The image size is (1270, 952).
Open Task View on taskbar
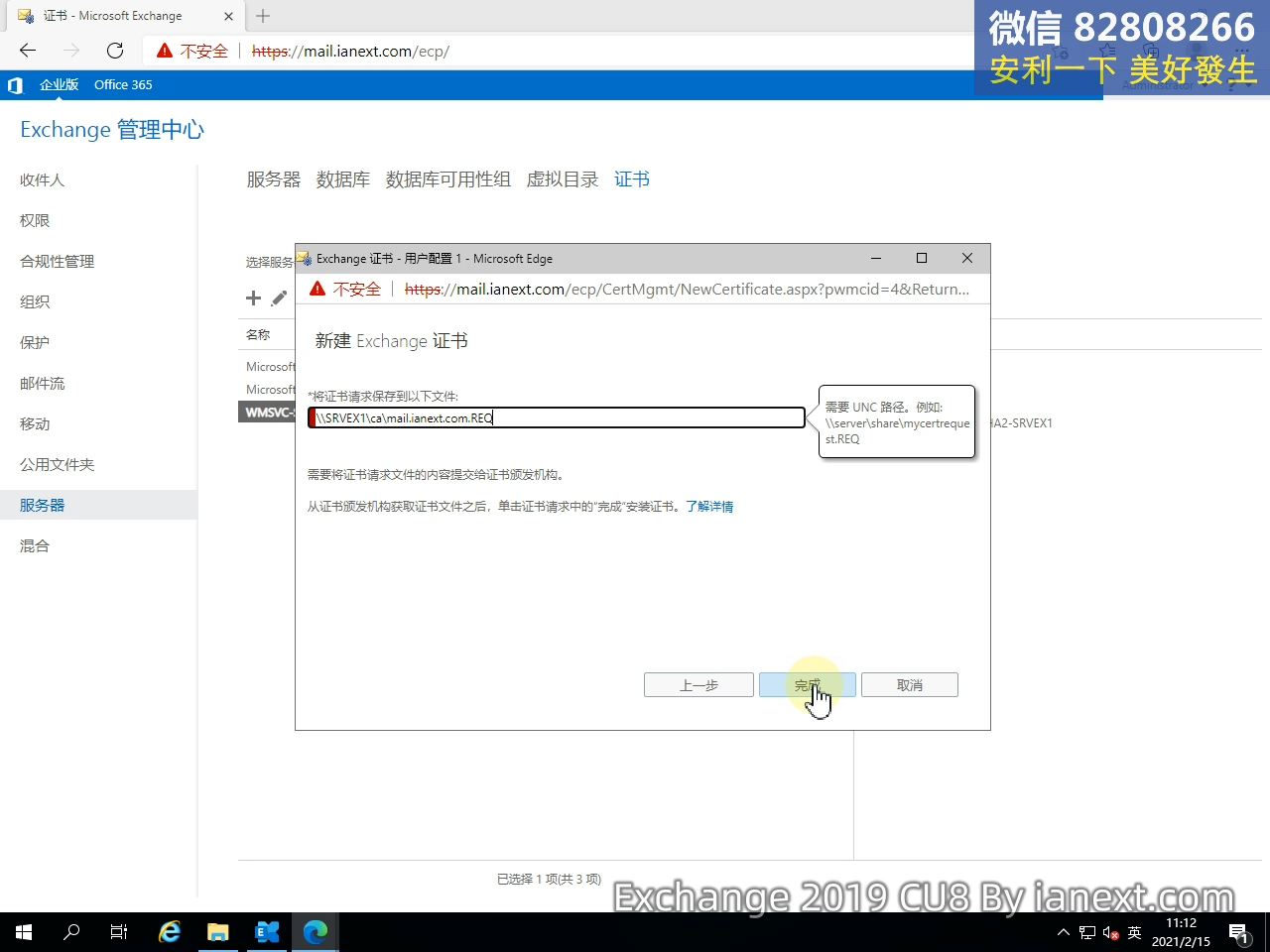click(119, 932)
